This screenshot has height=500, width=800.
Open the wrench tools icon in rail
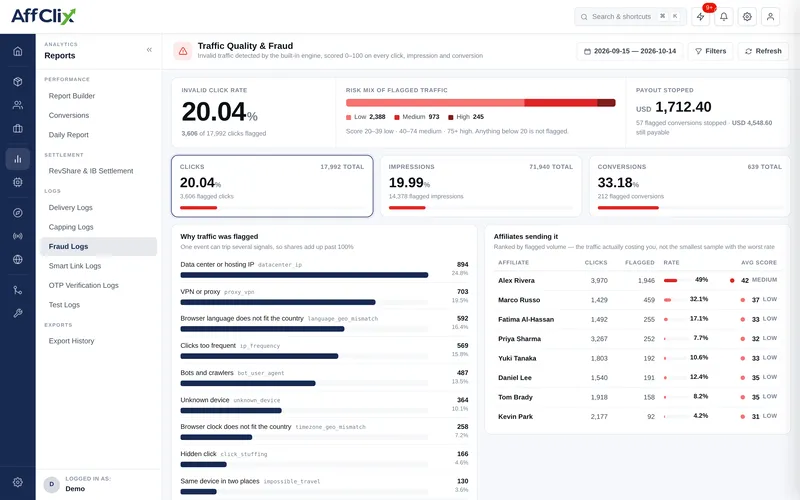pyautogui.click(x=18, y=313)
